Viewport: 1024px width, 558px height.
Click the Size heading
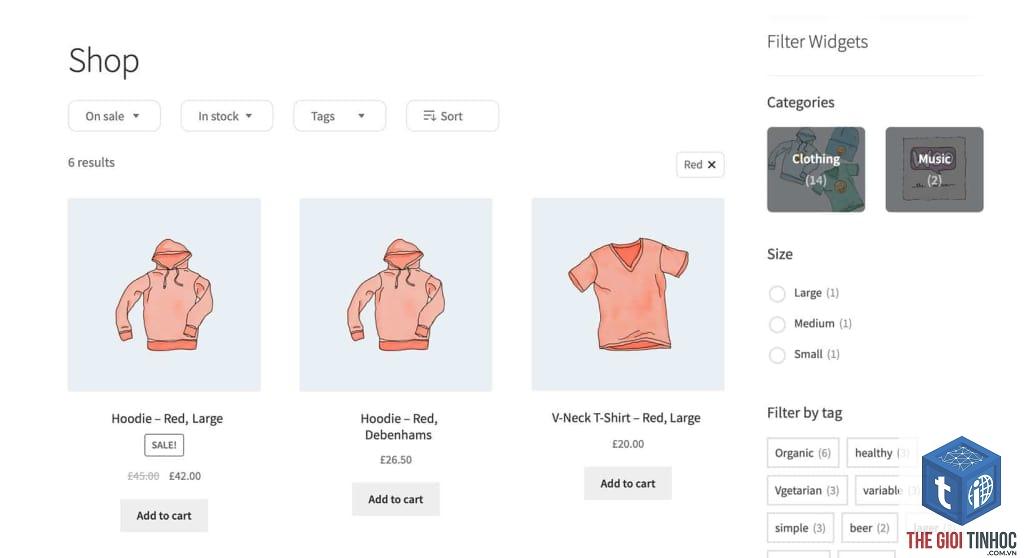pos(780,254)
